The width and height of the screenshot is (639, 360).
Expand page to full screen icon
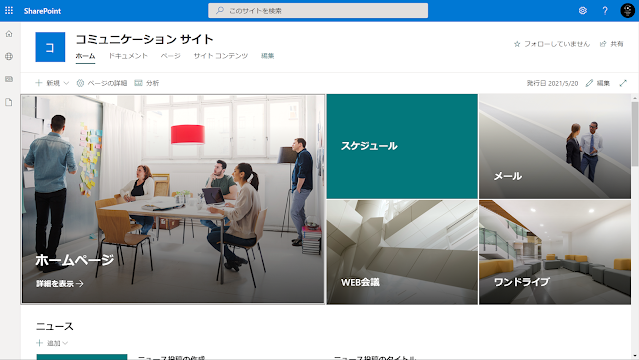[x=623, y=83]
